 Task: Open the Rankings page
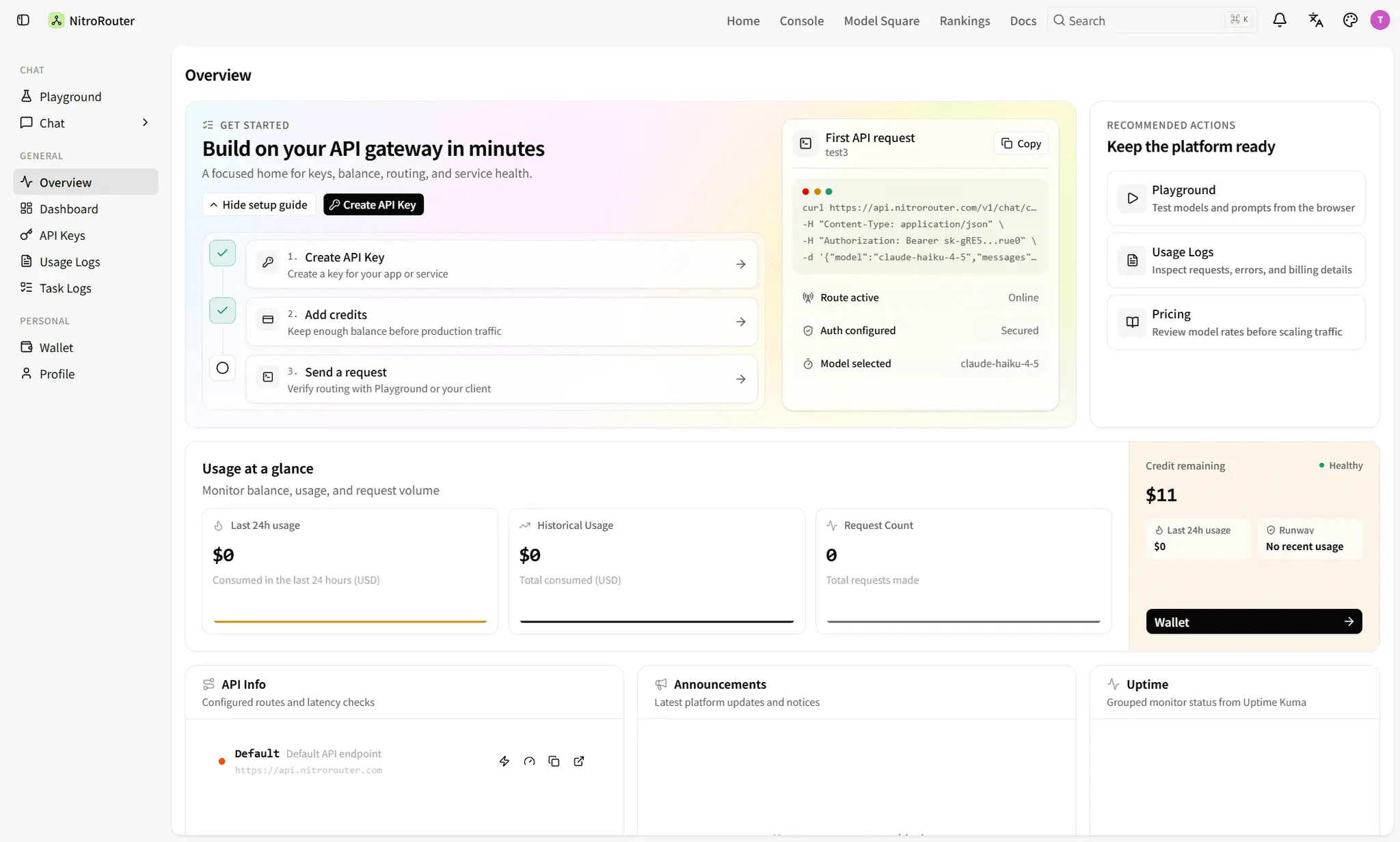[965, 21]
